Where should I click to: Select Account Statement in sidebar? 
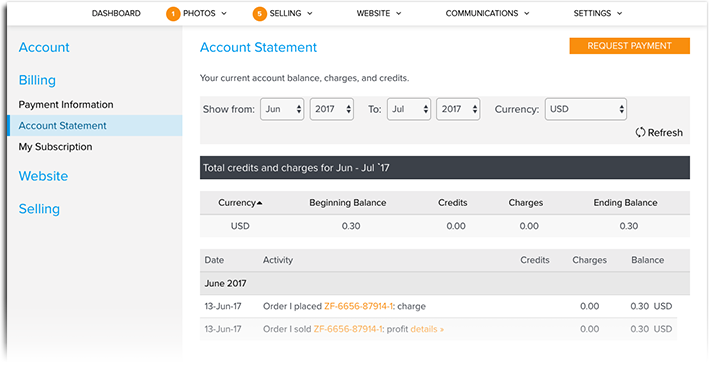pos(95,126)
